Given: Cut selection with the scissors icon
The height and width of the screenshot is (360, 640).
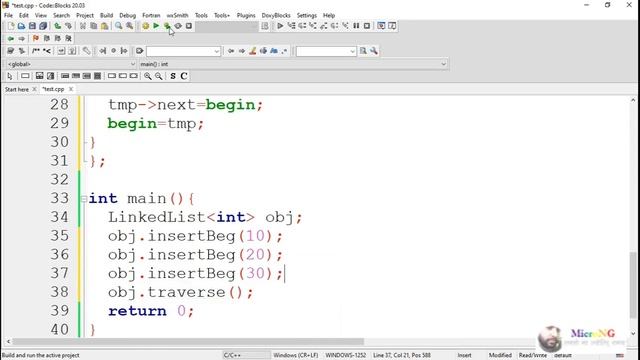Looking at the screenshot, I should pyautogui.click(x=83, y=26).
